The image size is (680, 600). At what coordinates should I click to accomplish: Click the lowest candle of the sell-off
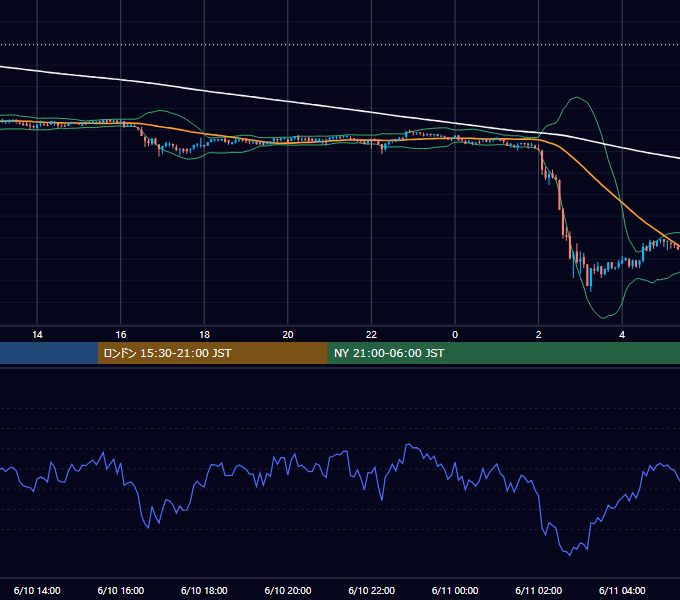tap(590, 280)
